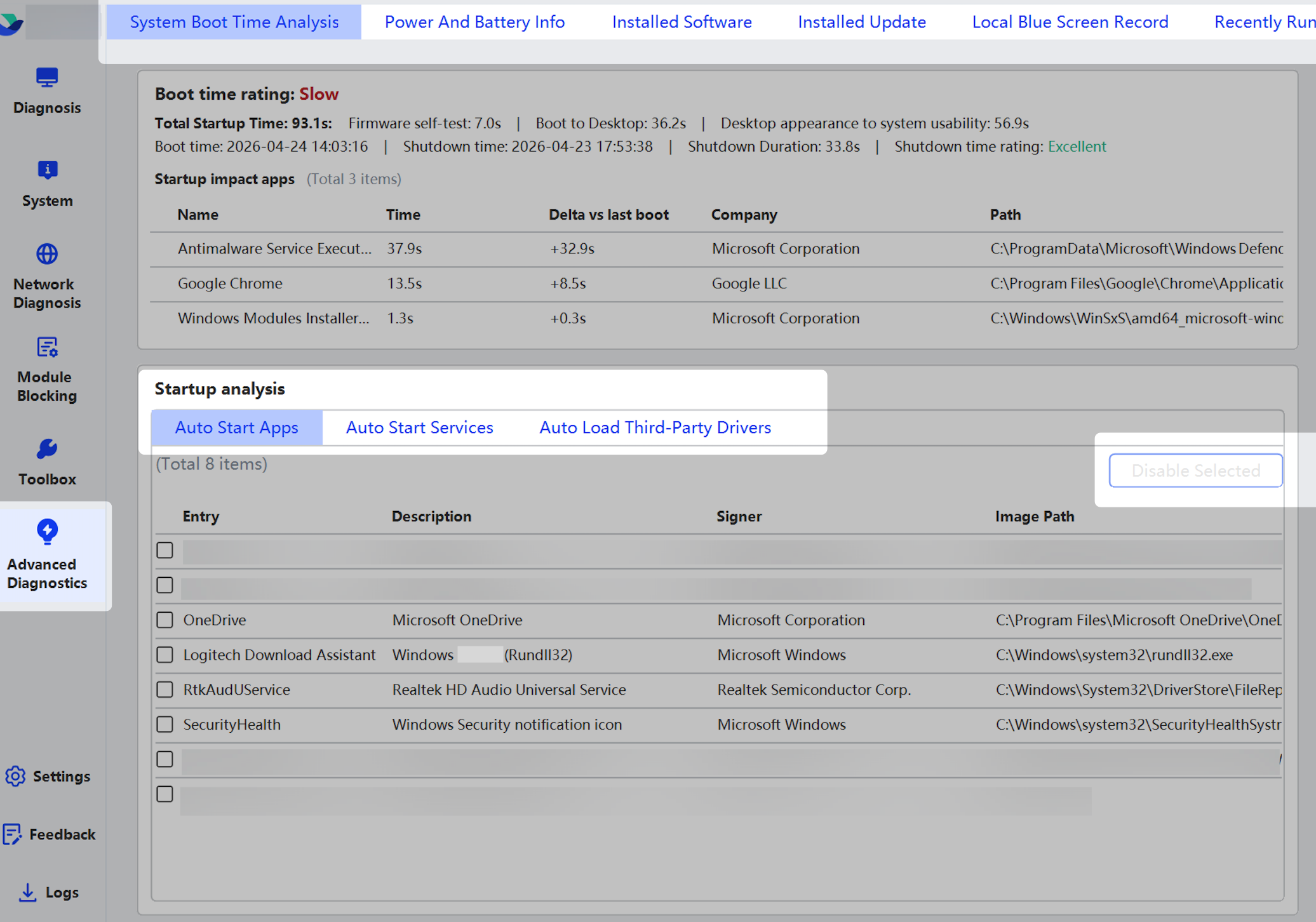Open the Module Blocking icon
Screen dimensions: 1316x922
click(x=47, y=347)
